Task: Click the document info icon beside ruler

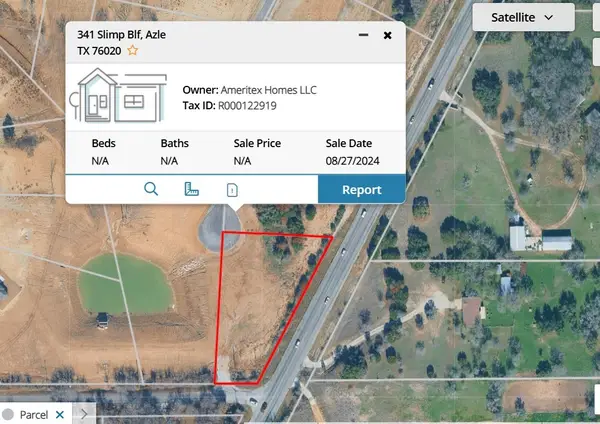Action: coord(232,190)
